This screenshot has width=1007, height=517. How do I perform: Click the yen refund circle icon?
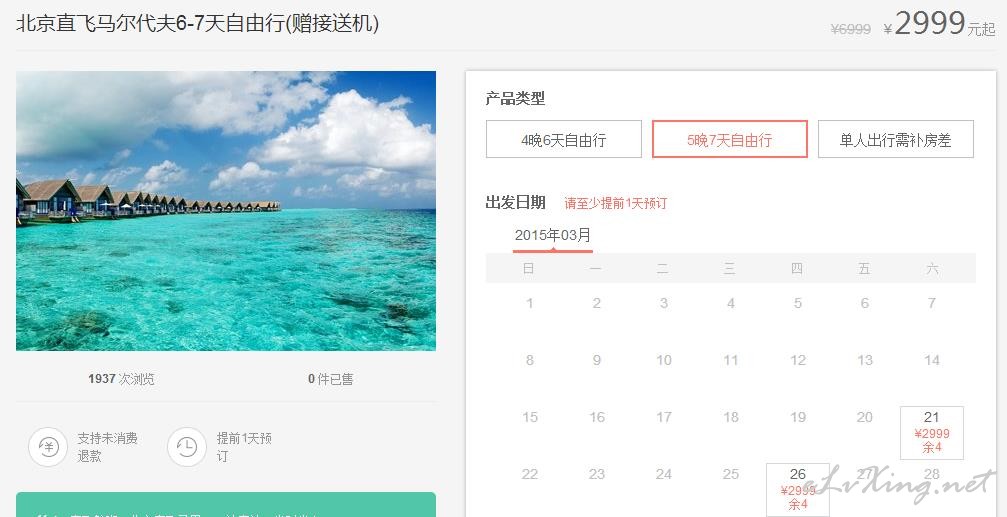coord(48,446)
